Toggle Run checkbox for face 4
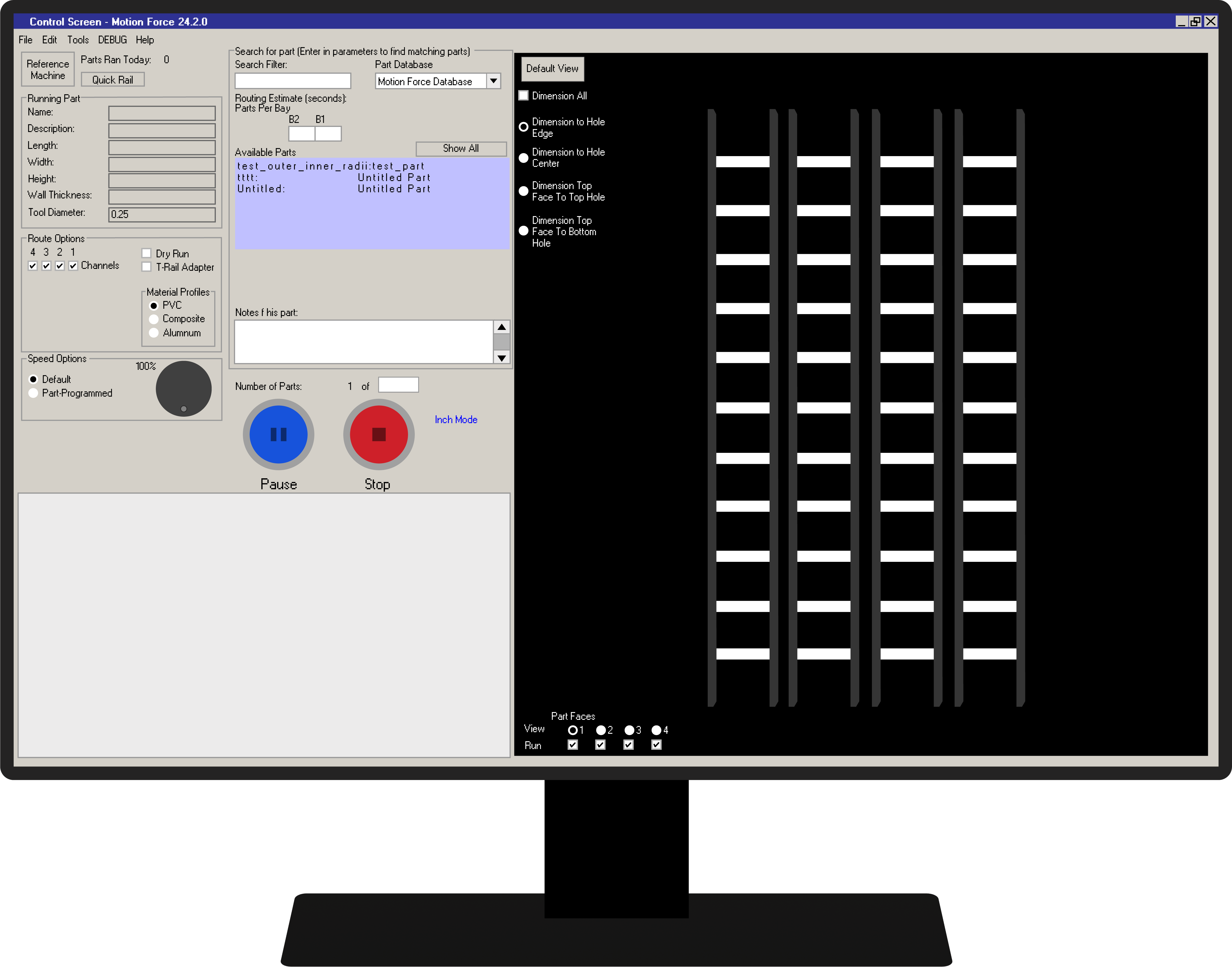The width and height of the screenshot is (1232, 967). point(656,745)
